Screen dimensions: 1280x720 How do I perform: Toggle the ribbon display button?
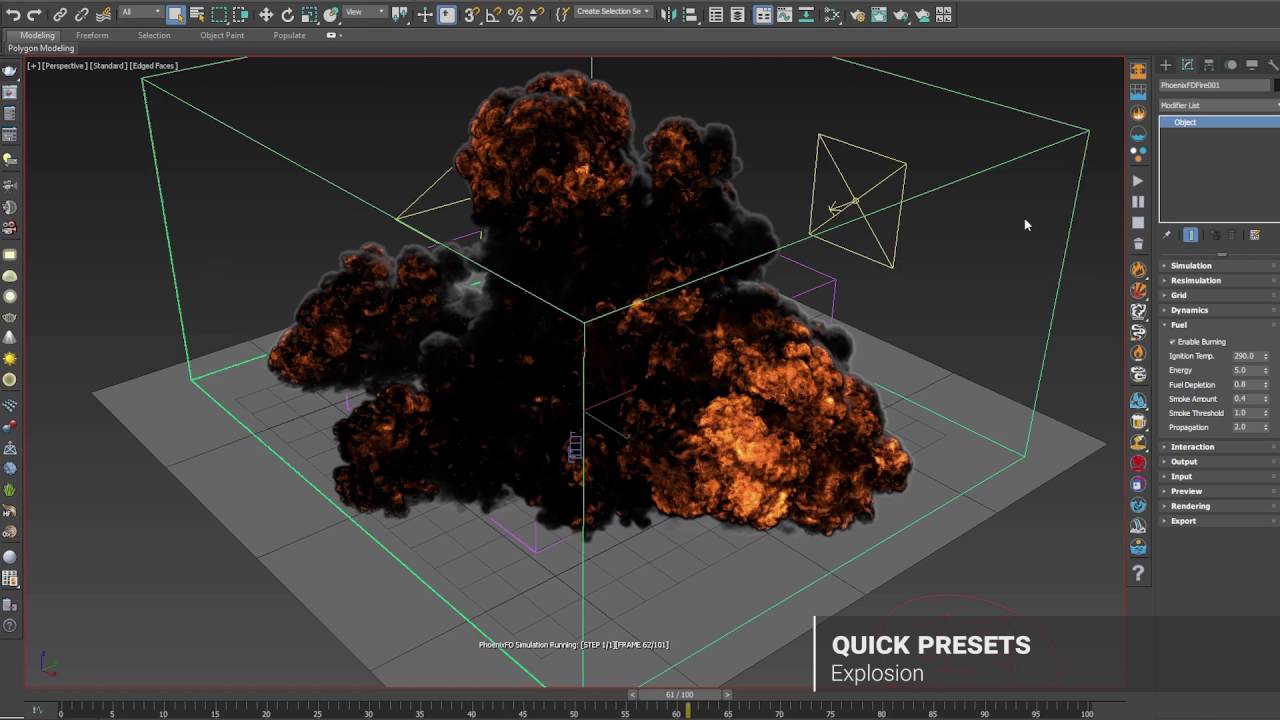click(x=763, y=15)
